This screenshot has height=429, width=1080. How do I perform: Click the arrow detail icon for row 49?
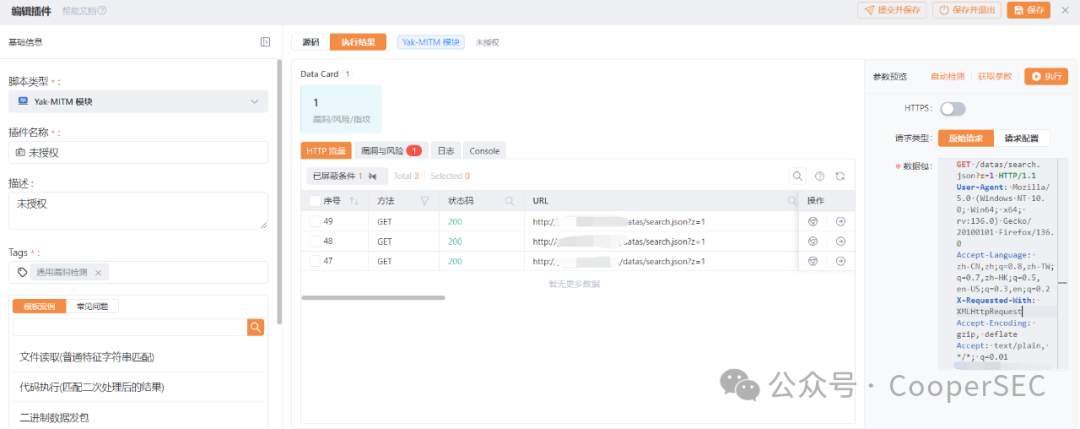point(840,222)
